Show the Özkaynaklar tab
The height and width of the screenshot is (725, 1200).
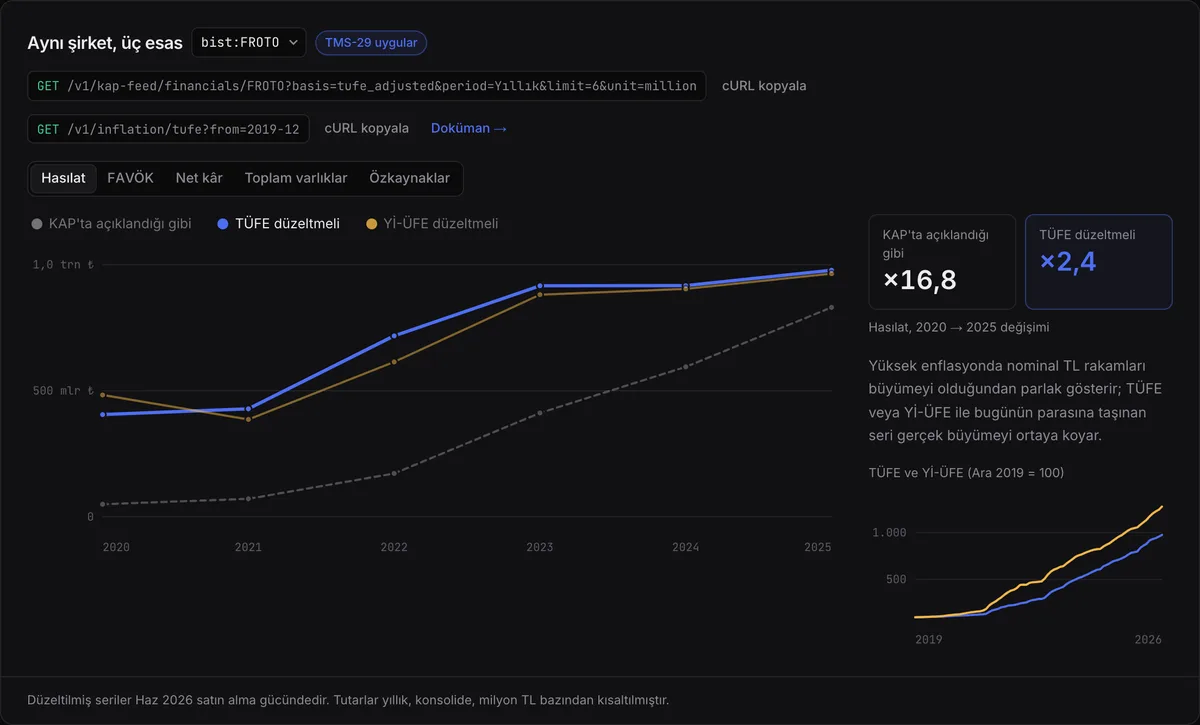pos(410,178)
